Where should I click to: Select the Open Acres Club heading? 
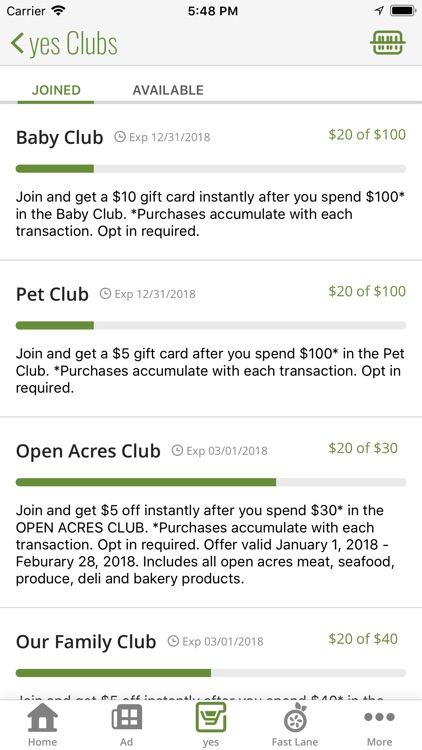point(88,451)
